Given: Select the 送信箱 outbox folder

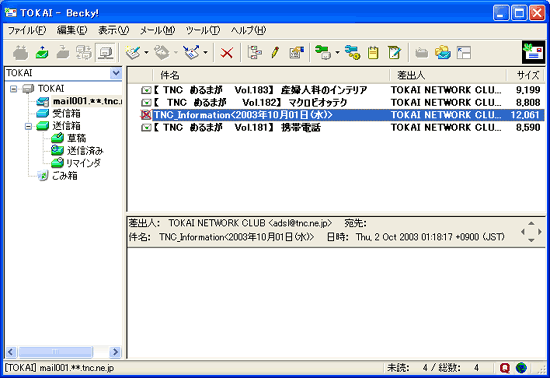Looking at the screenshot, I should 66,126.
